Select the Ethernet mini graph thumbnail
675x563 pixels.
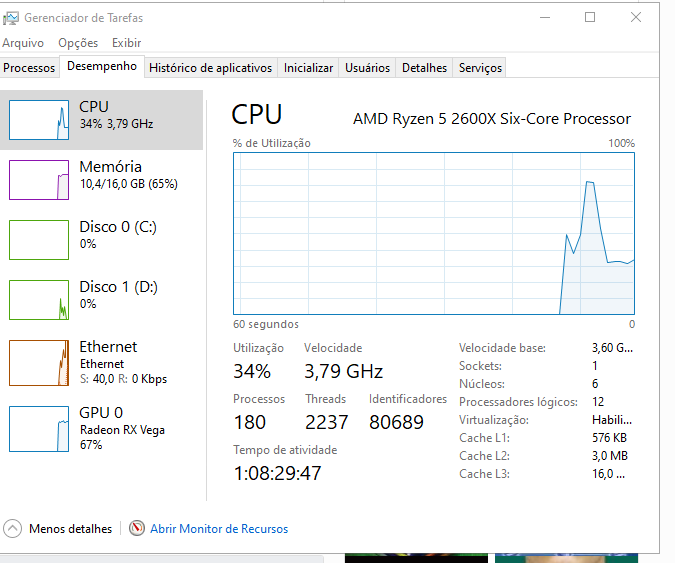point(39,363)
